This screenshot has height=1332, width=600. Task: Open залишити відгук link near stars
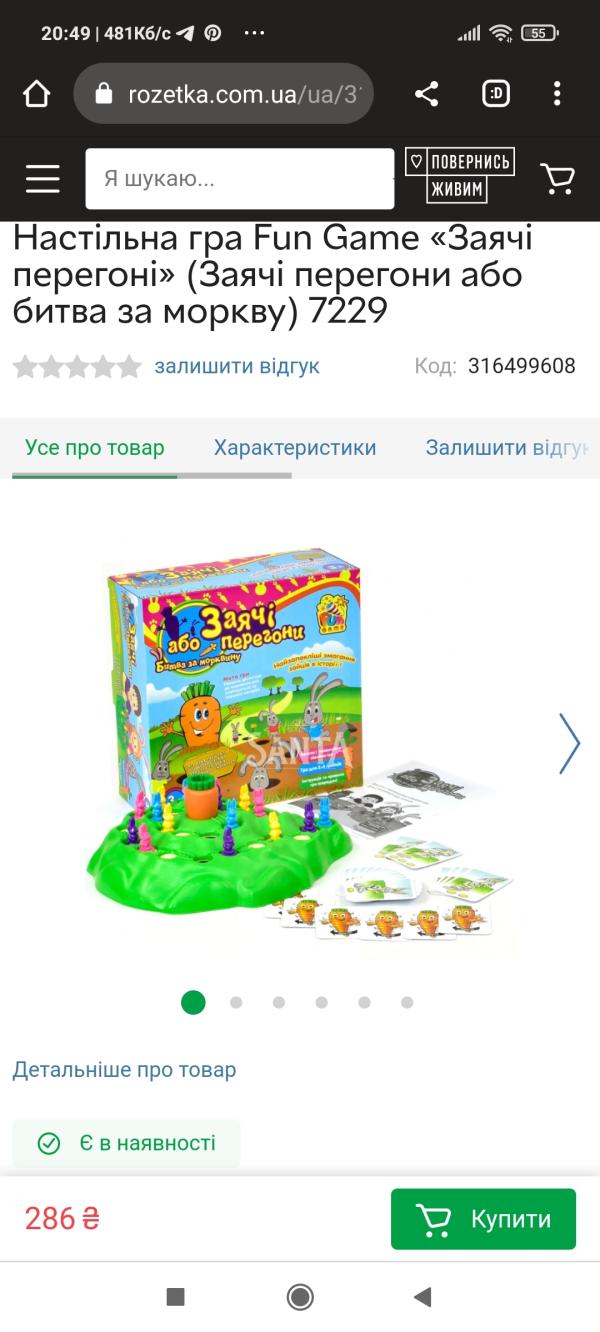click(x=237, y=366)
